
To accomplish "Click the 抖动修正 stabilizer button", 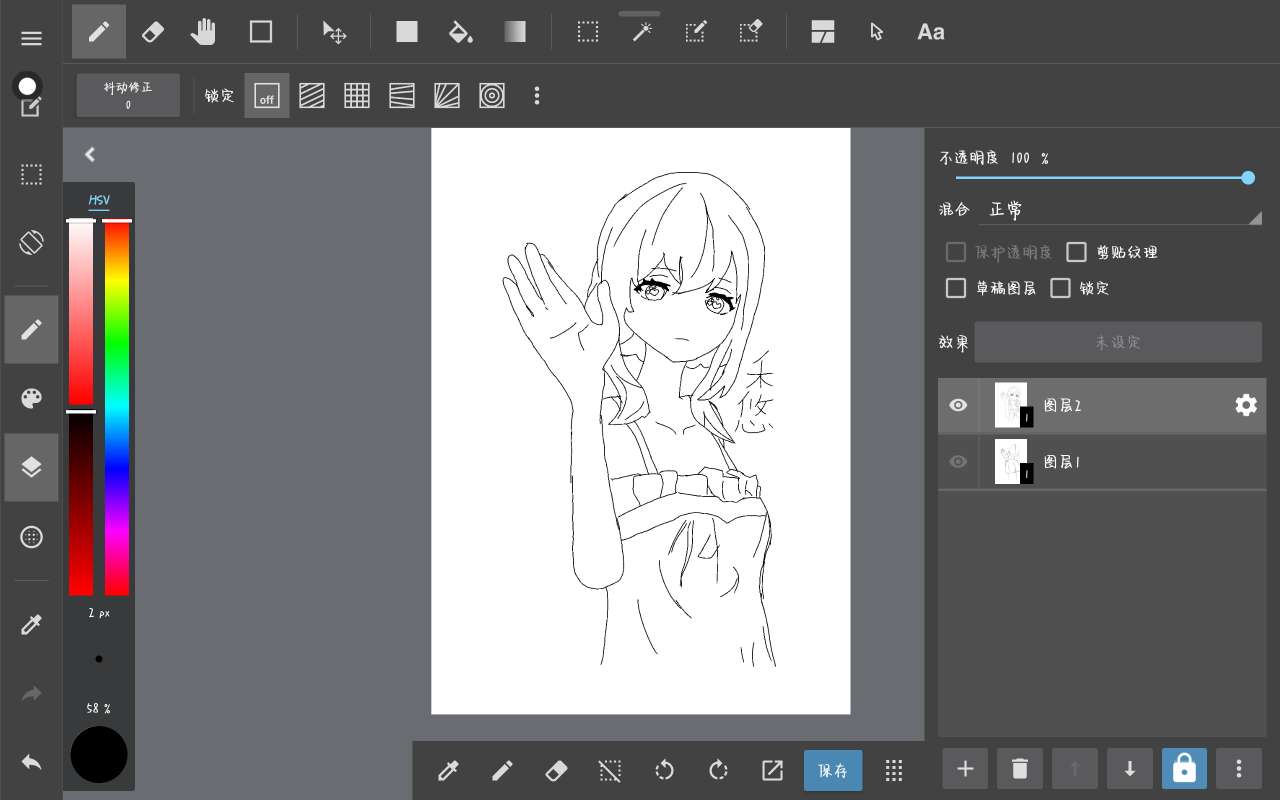I will click(x=128, y=95).
